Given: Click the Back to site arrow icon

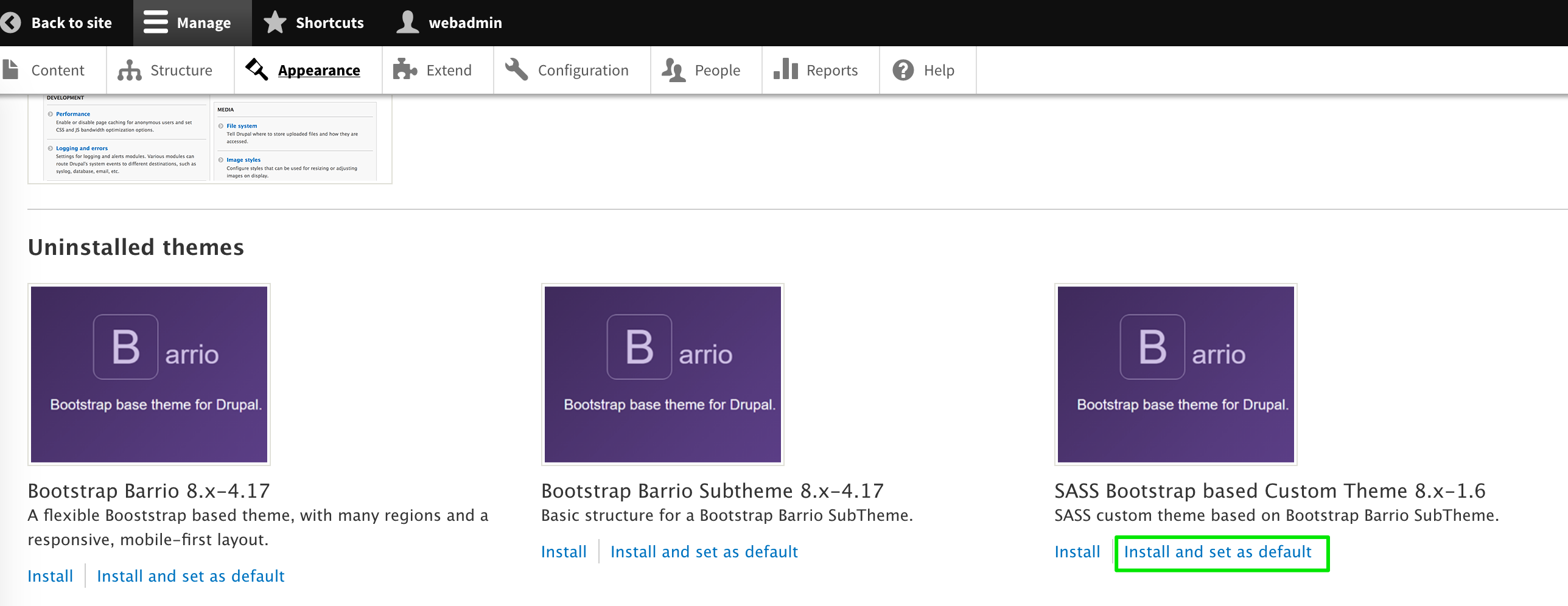Looking at the screenshot, I should 10,23.
